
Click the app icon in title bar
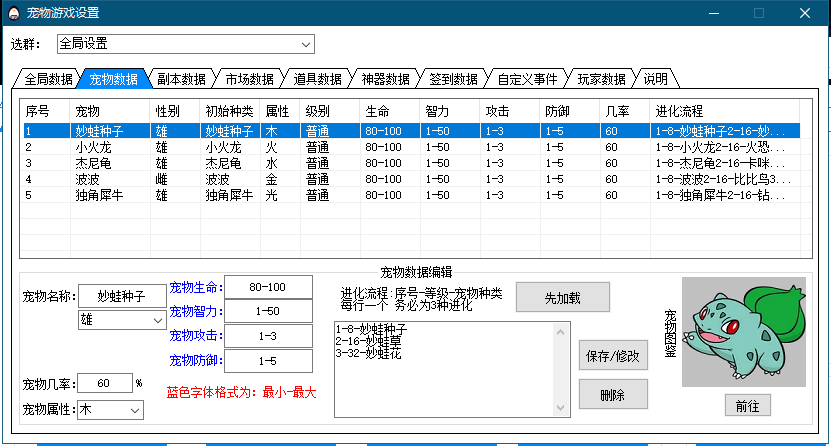[12, 13]
